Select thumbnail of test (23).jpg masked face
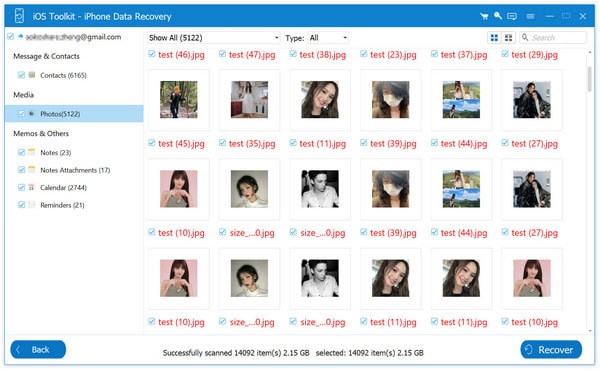The image size is (600, 370). (391, 99)
